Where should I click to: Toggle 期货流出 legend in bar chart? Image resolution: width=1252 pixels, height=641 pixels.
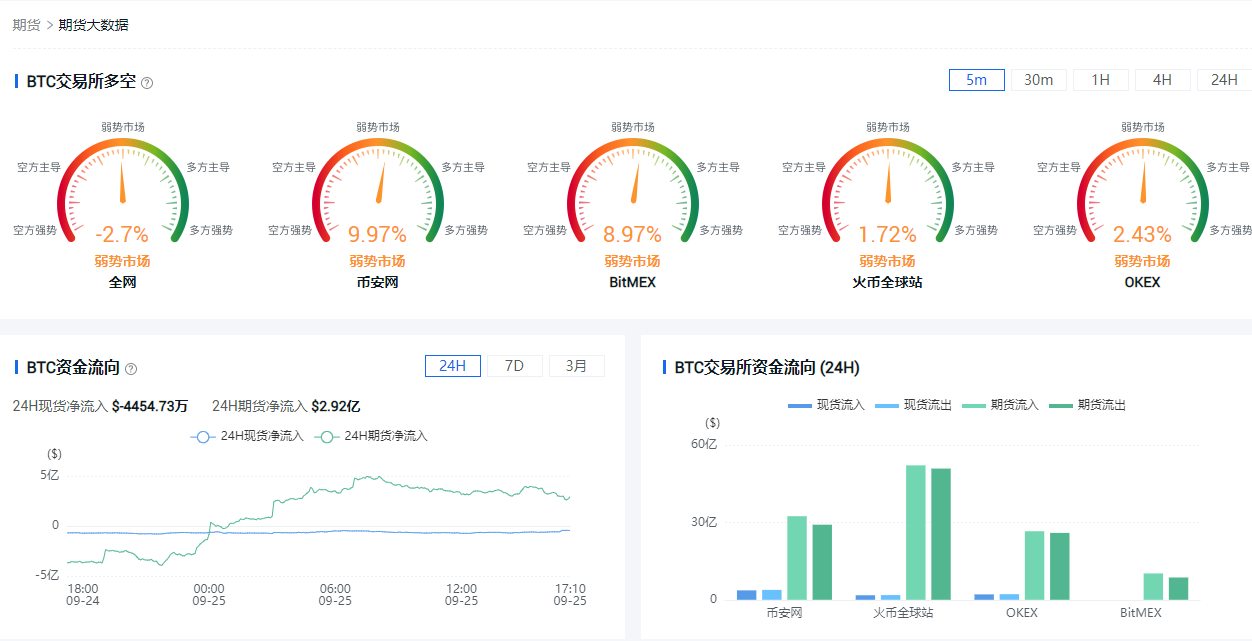[x=1087, y=405]
